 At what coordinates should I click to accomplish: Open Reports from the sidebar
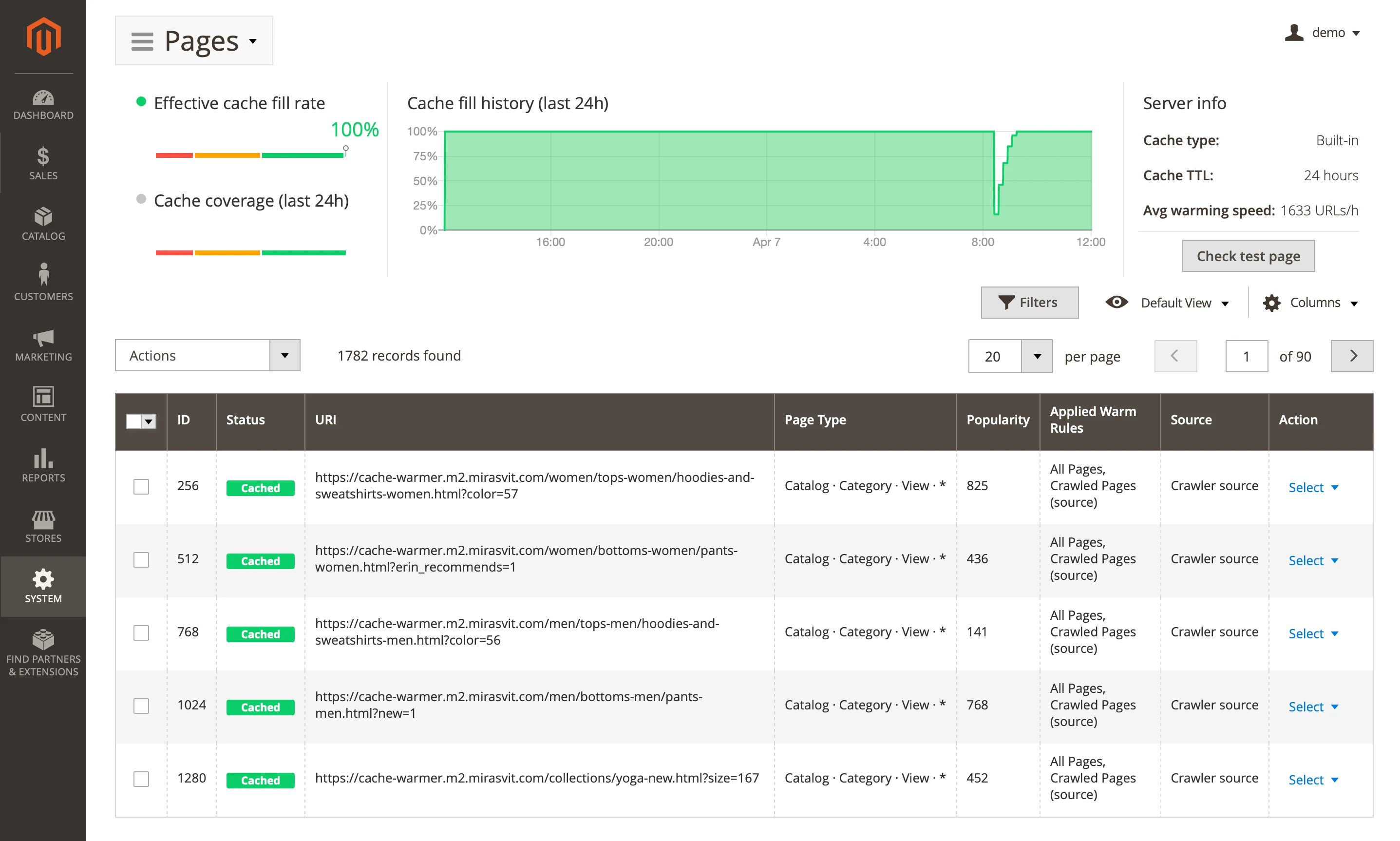(x=43, y=466)
